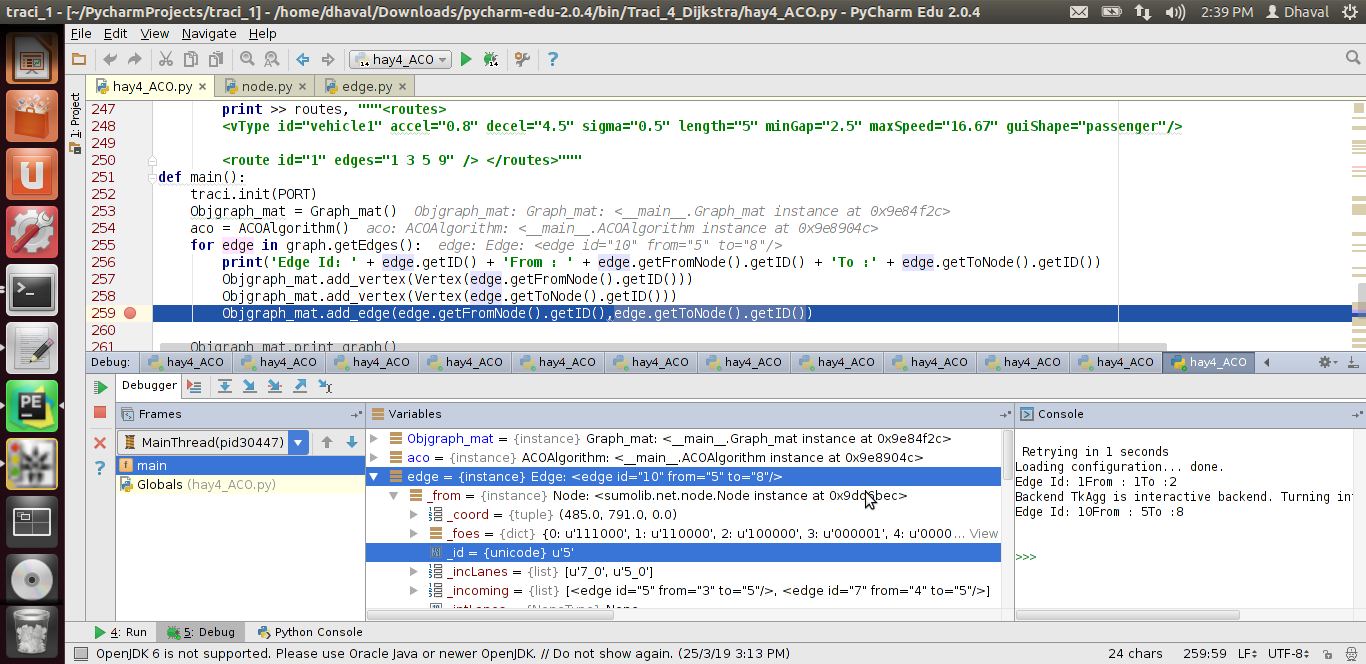The image size is (1366, 664).
Task: Click the View link for _foes
Action: [x=984, y=534]
